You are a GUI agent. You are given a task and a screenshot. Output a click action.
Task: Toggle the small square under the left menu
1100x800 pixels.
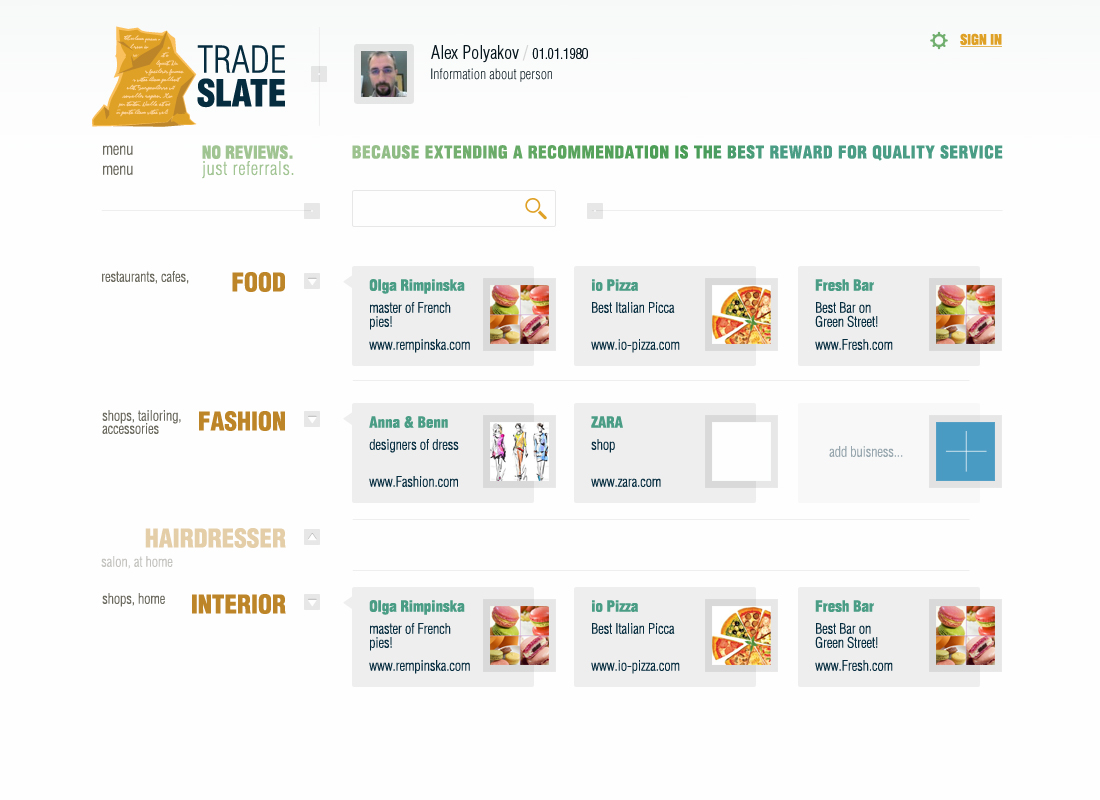tap(312, 211)
